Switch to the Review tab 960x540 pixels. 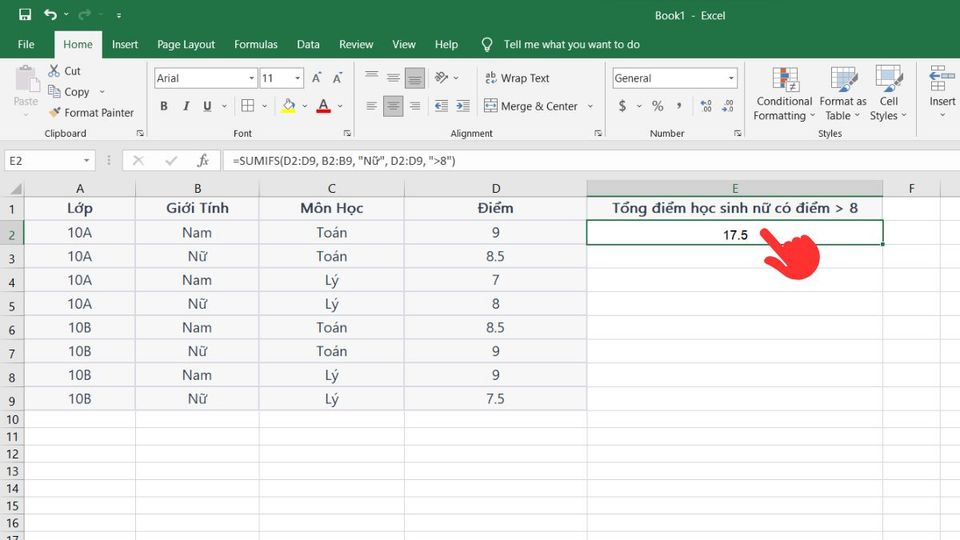coord(356,44)
